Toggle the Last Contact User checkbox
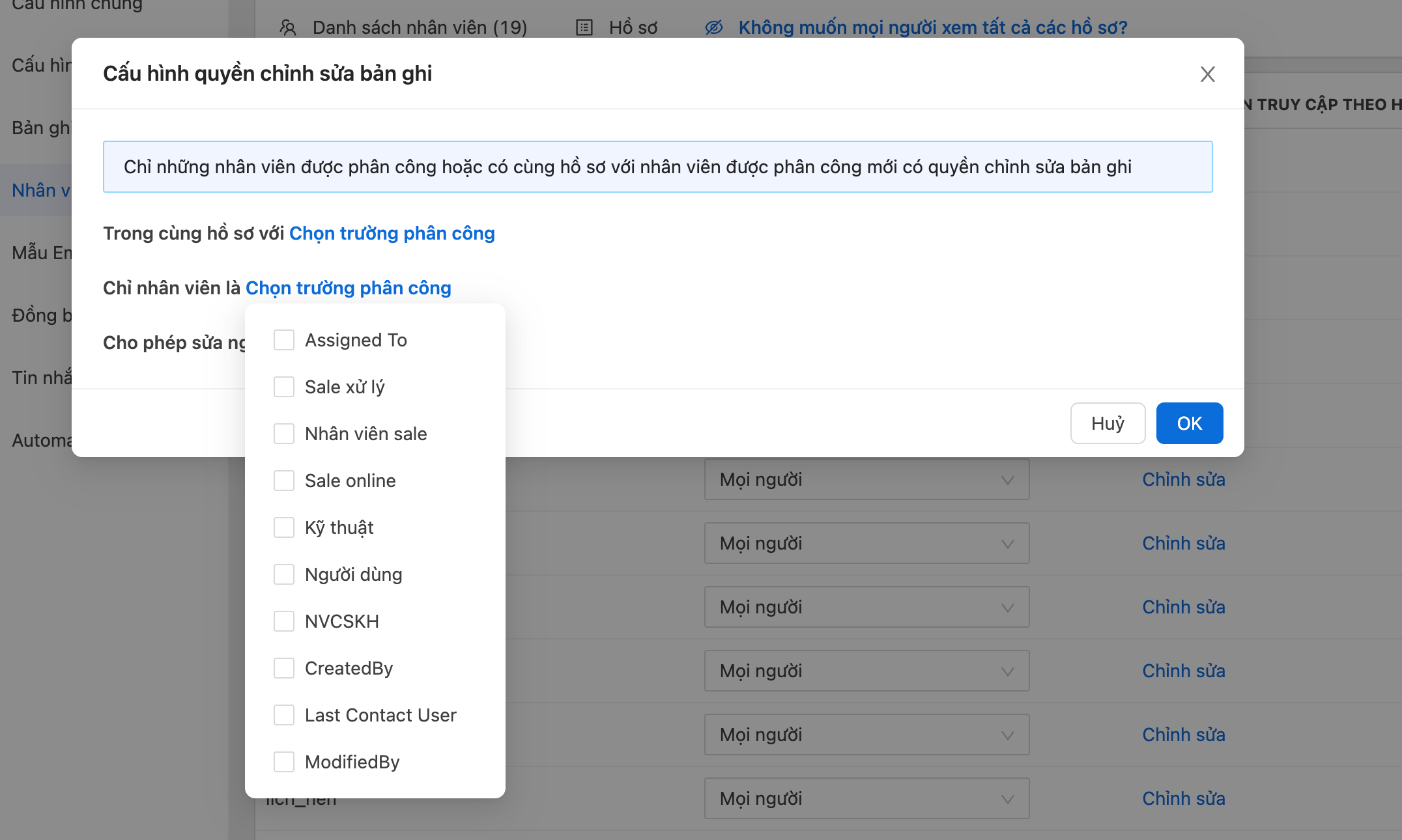The image size is (1402, 840). [x=284, y=715]
